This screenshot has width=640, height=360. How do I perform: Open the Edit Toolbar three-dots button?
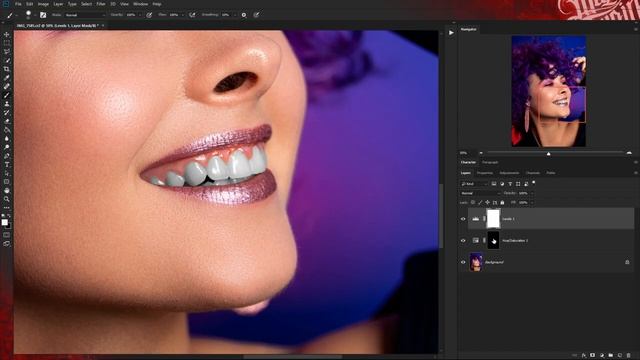(7, 208)
